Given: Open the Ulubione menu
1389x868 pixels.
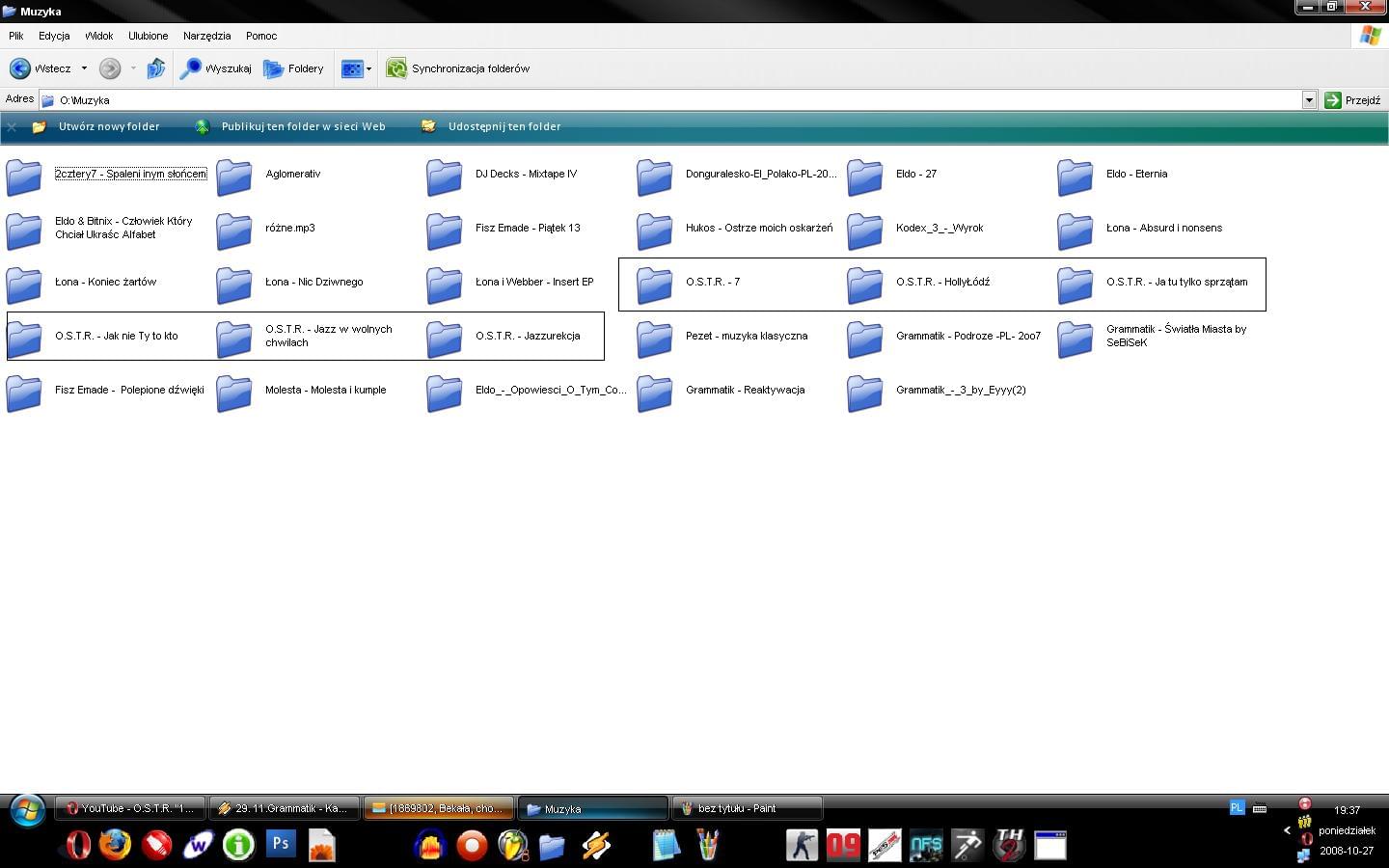Looking at the screenshot, I should pos(148,36).
